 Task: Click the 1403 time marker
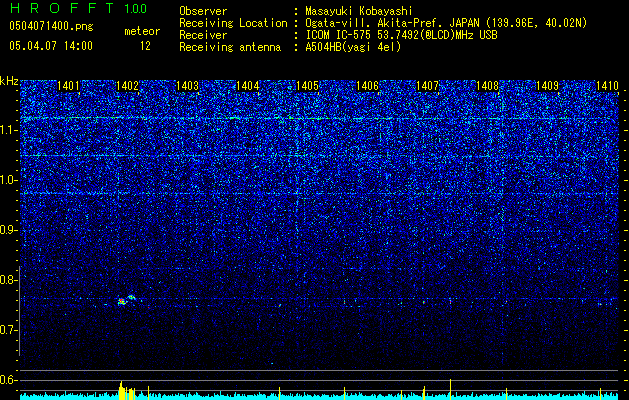pyautogui.click(x=187, y=85)
